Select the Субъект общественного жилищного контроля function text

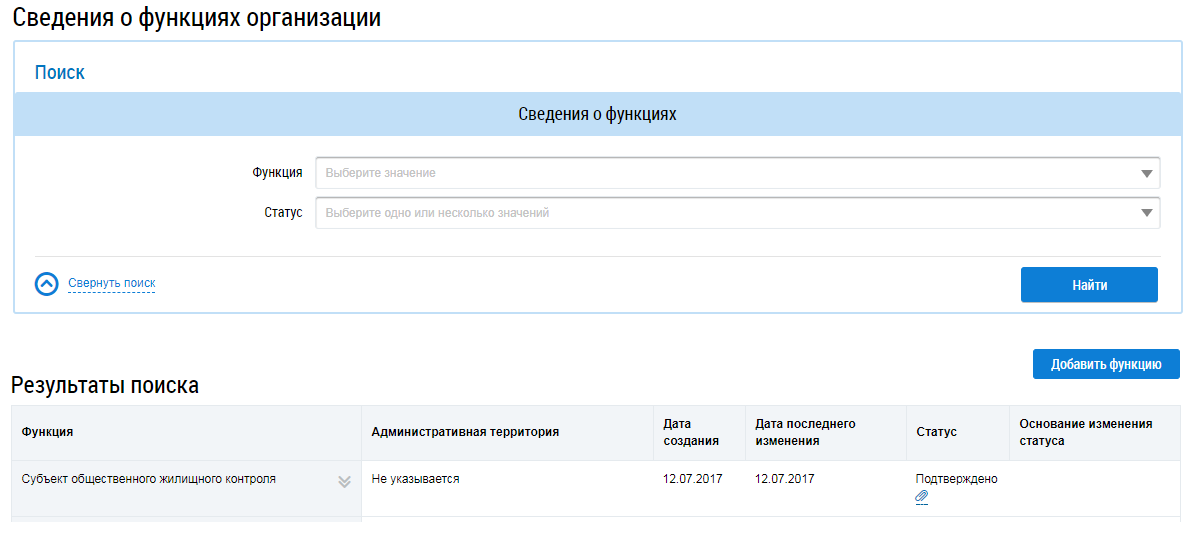(148, 479)
